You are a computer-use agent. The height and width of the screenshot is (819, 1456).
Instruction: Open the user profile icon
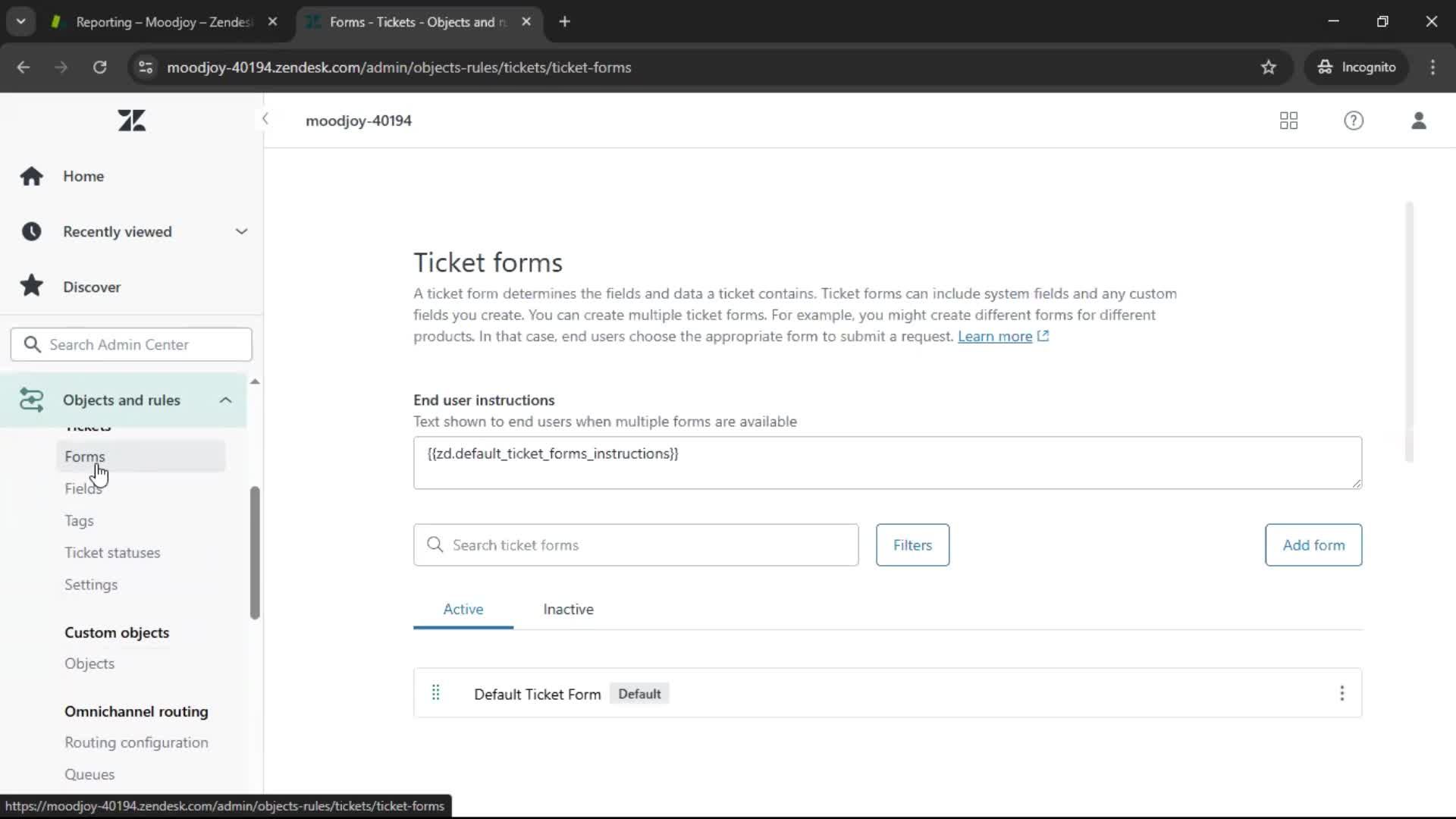point(1419,121)
